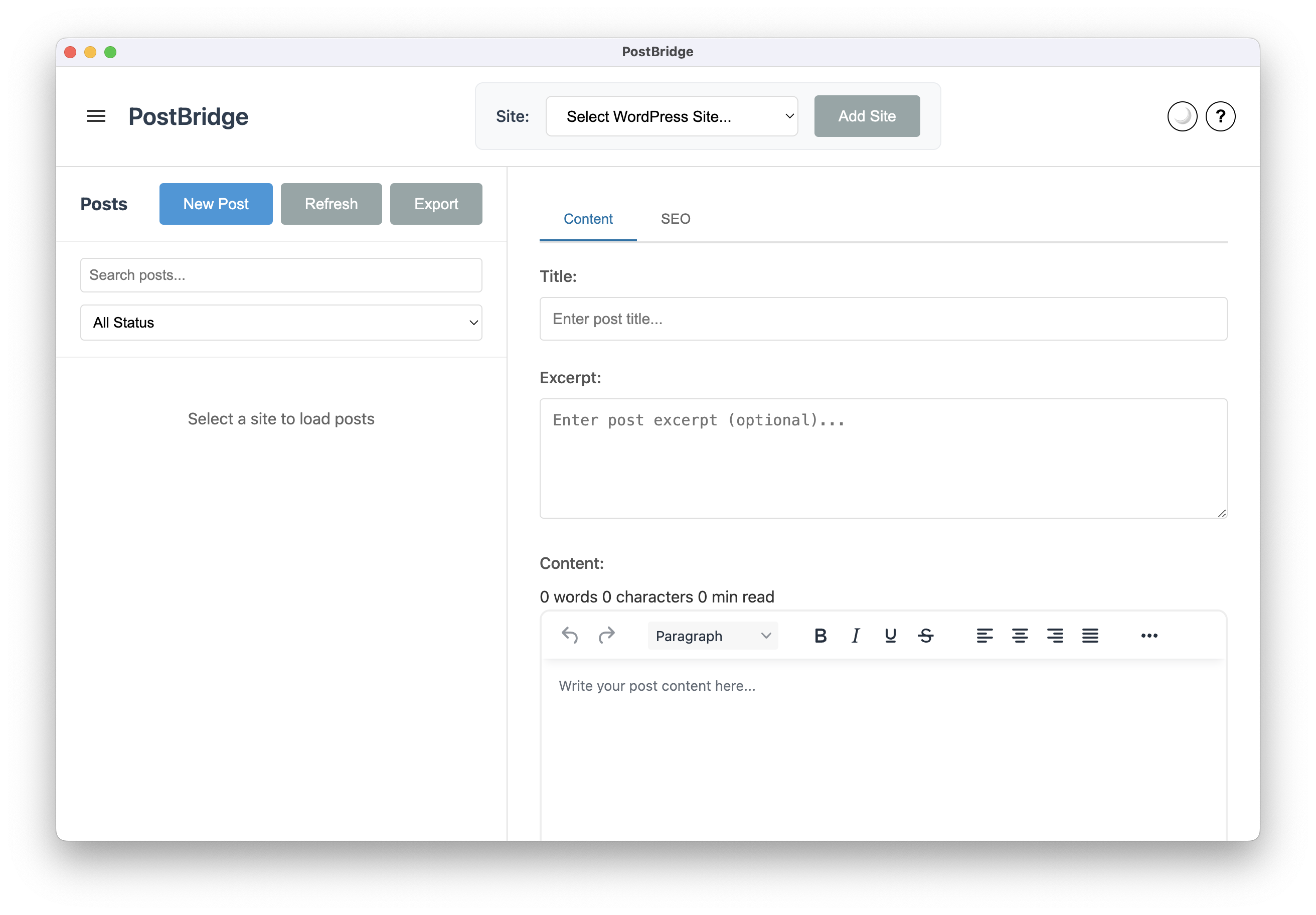This screenshot has width=1316, height=915.
Task: Justify the text alignment
Action: point(1090,635)
